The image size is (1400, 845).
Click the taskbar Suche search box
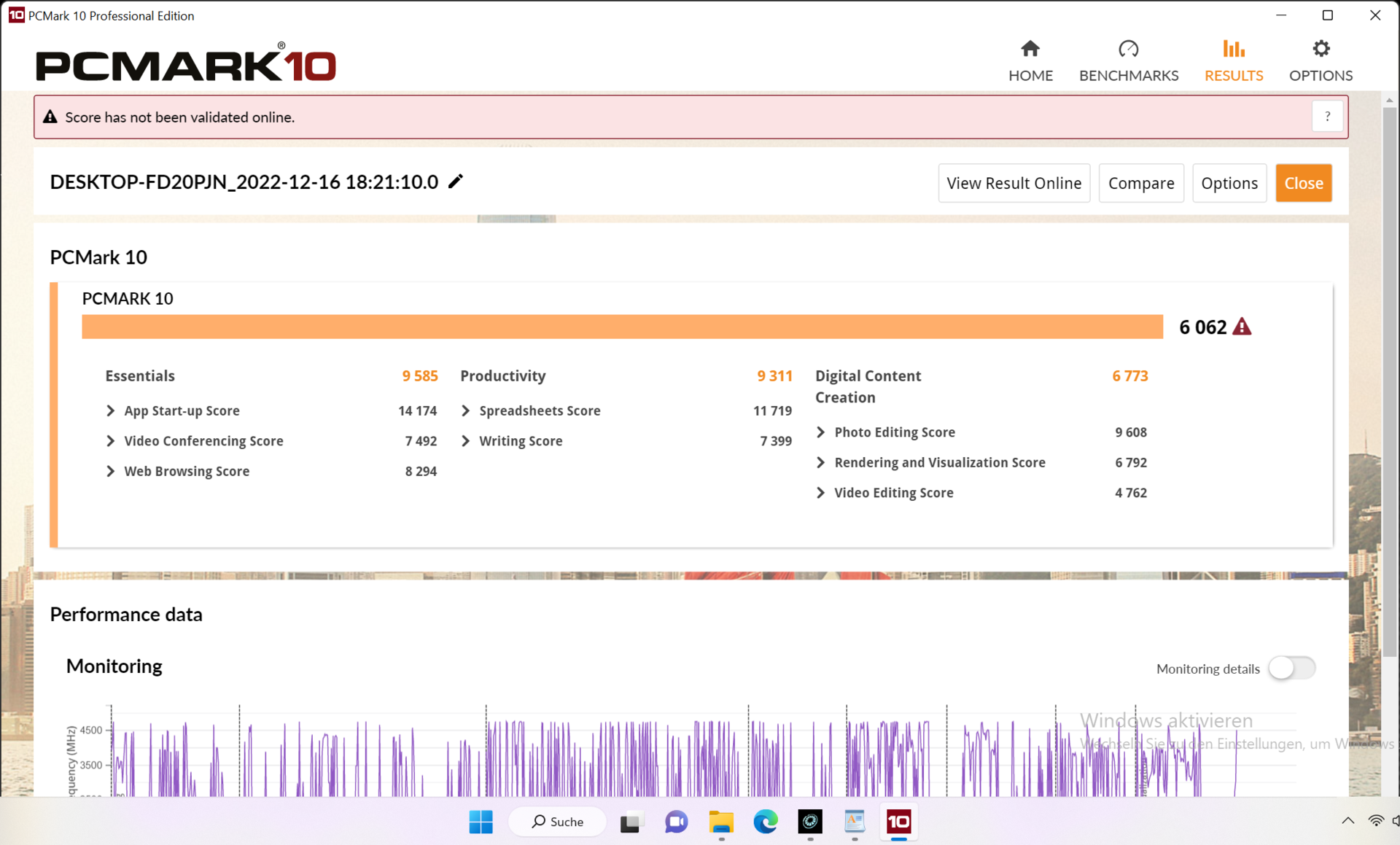[x=558, y=822]
